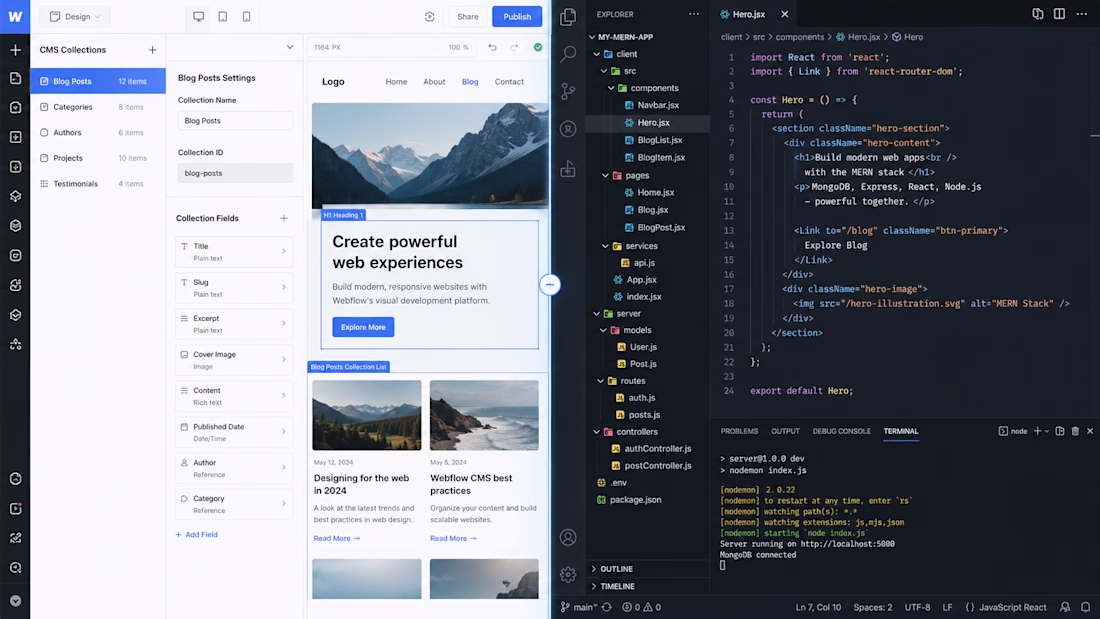The width and height of the screenshot is (1100, 619).
Task: Click Add Field link
Action: coord(196,535)
